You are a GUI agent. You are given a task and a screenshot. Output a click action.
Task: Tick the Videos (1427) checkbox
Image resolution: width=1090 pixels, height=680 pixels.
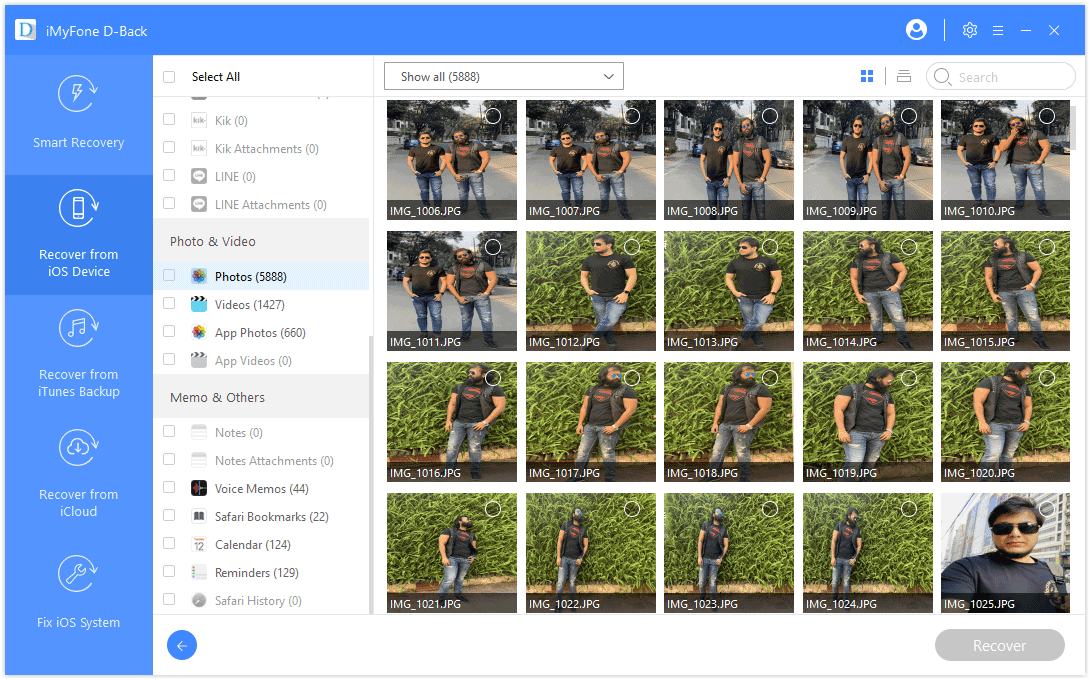(x=169, y=304)
